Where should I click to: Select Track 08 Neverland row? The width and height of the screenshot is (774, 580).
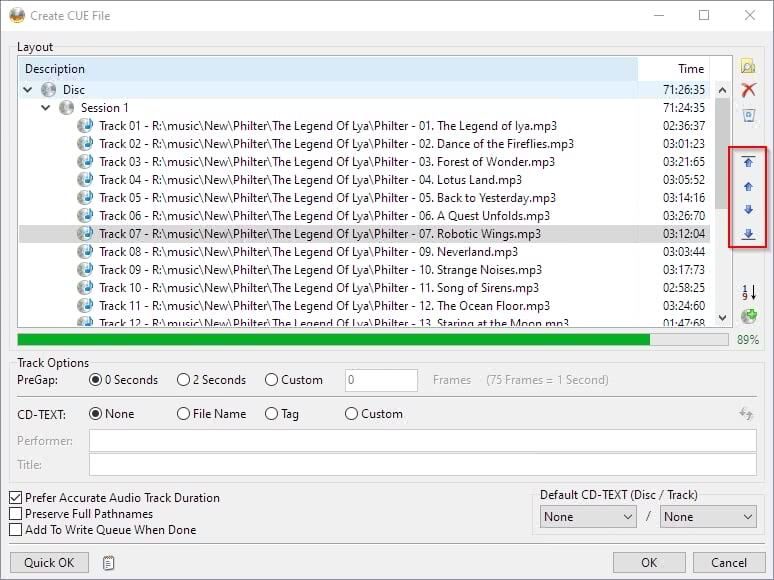(364, 252)
